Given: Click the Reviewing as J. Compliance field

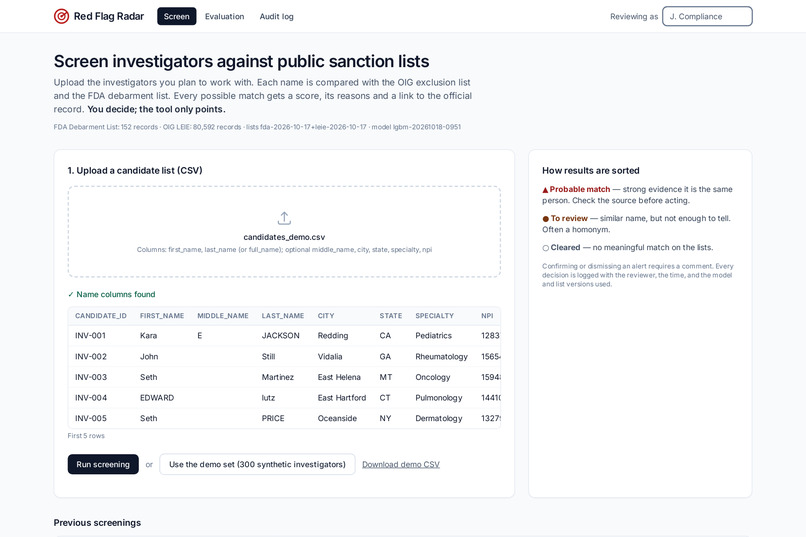Looking at the screenshot, I should point(707,16).
